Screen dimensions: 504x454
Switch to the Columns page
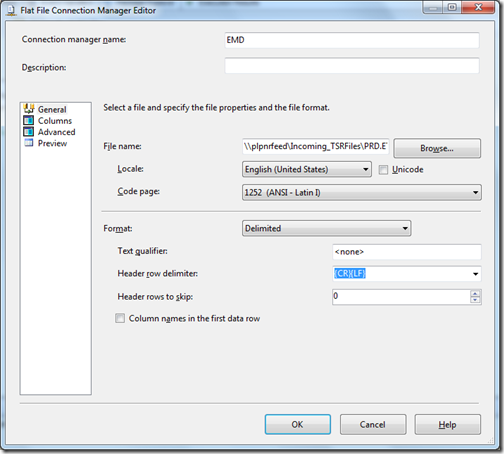(55, 121)
